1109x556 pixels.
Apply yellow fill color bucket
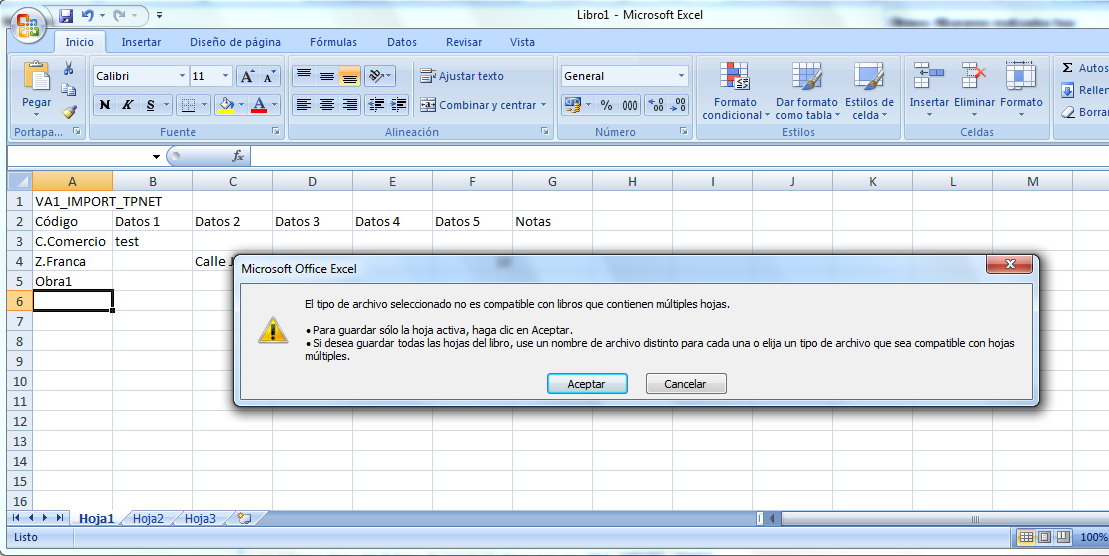click(226, 105)
